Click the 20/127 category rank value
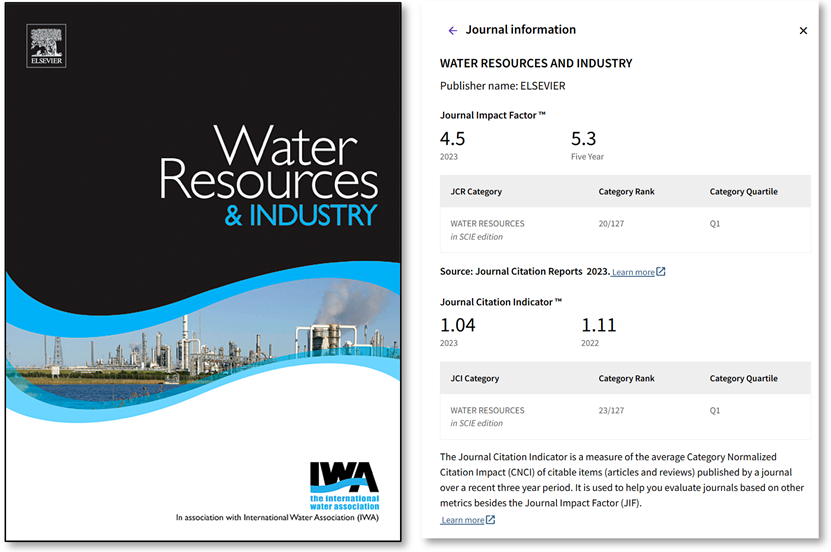 [611, 224]
